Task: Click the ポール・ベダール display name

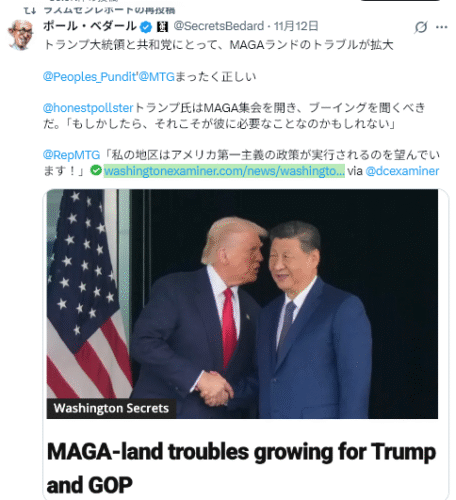Action: [90, 26]
